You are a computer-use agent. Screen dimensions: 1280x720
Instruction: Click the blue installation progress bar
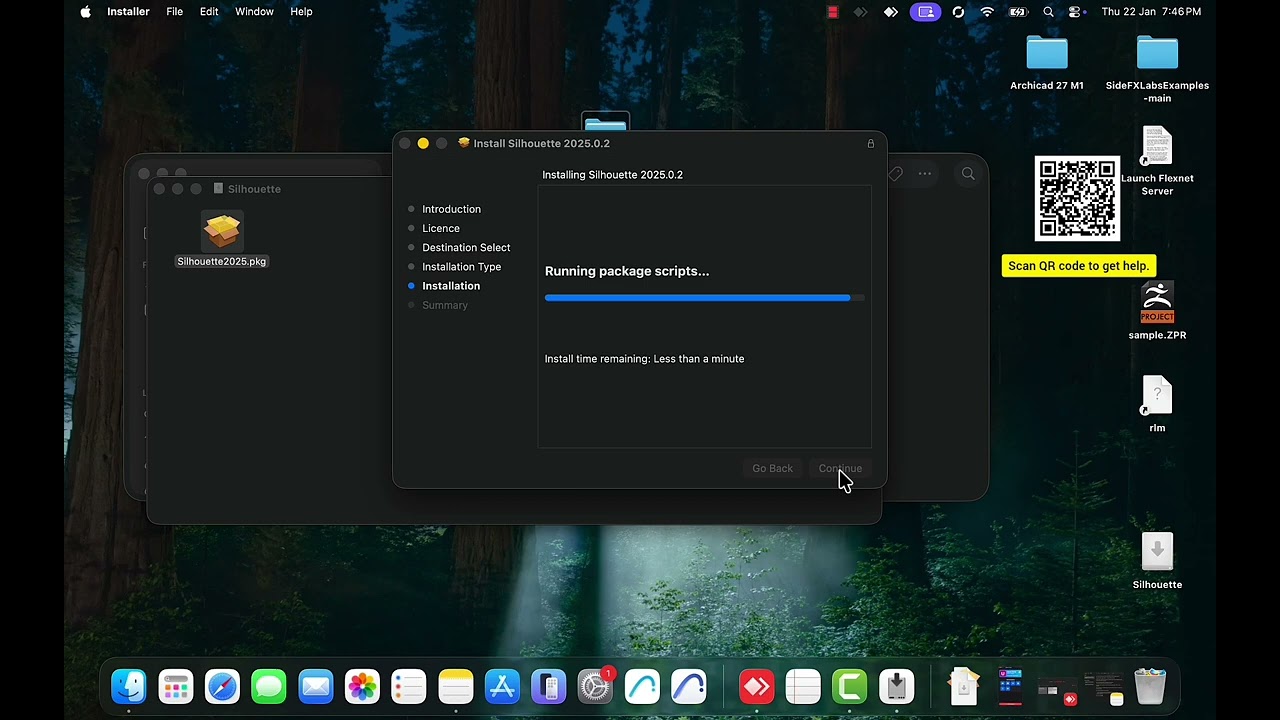pos(705,298)
